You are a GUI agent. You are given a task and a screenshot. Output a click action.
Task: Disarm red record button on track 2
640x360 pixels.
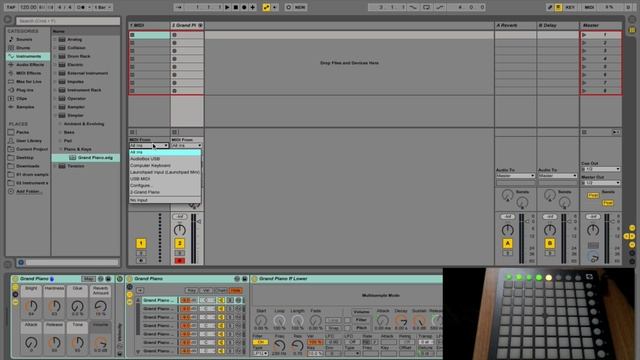(x=180, y=260)
